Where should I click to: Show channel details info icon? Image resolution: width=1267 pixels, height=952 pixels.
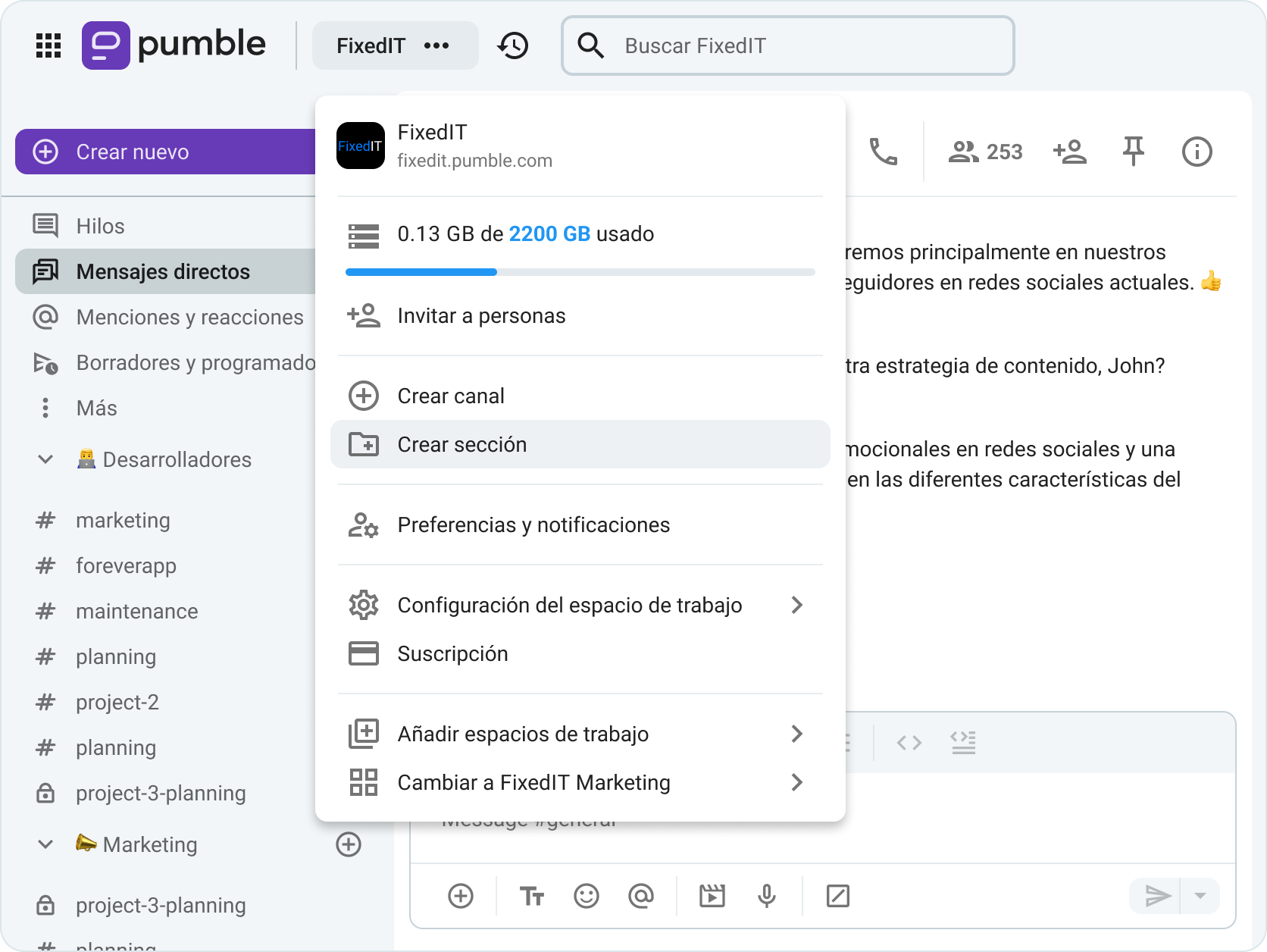coord(1197,152)
